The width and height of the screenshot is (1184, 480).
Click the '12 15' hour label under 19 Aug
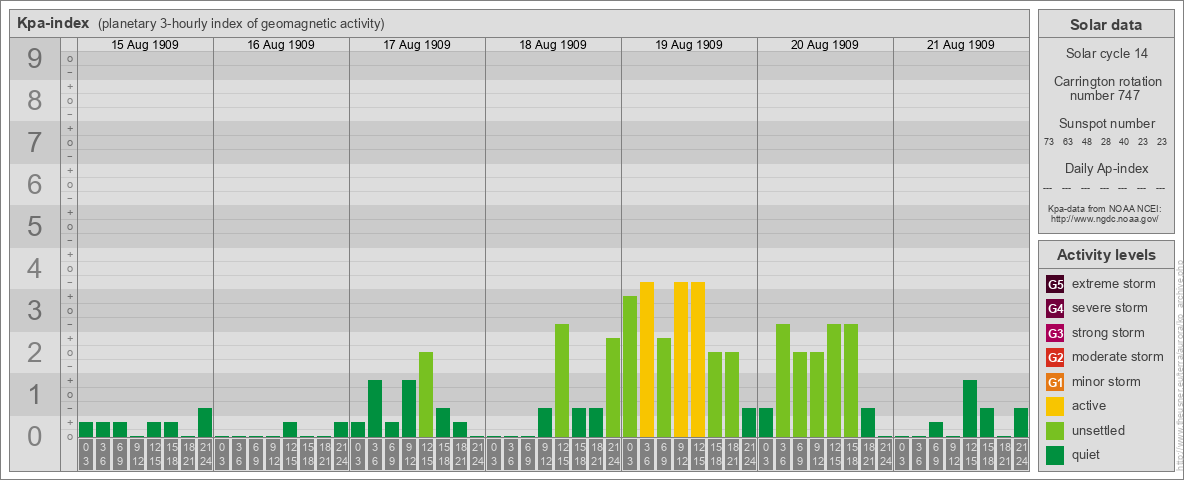tap(698, 455)
